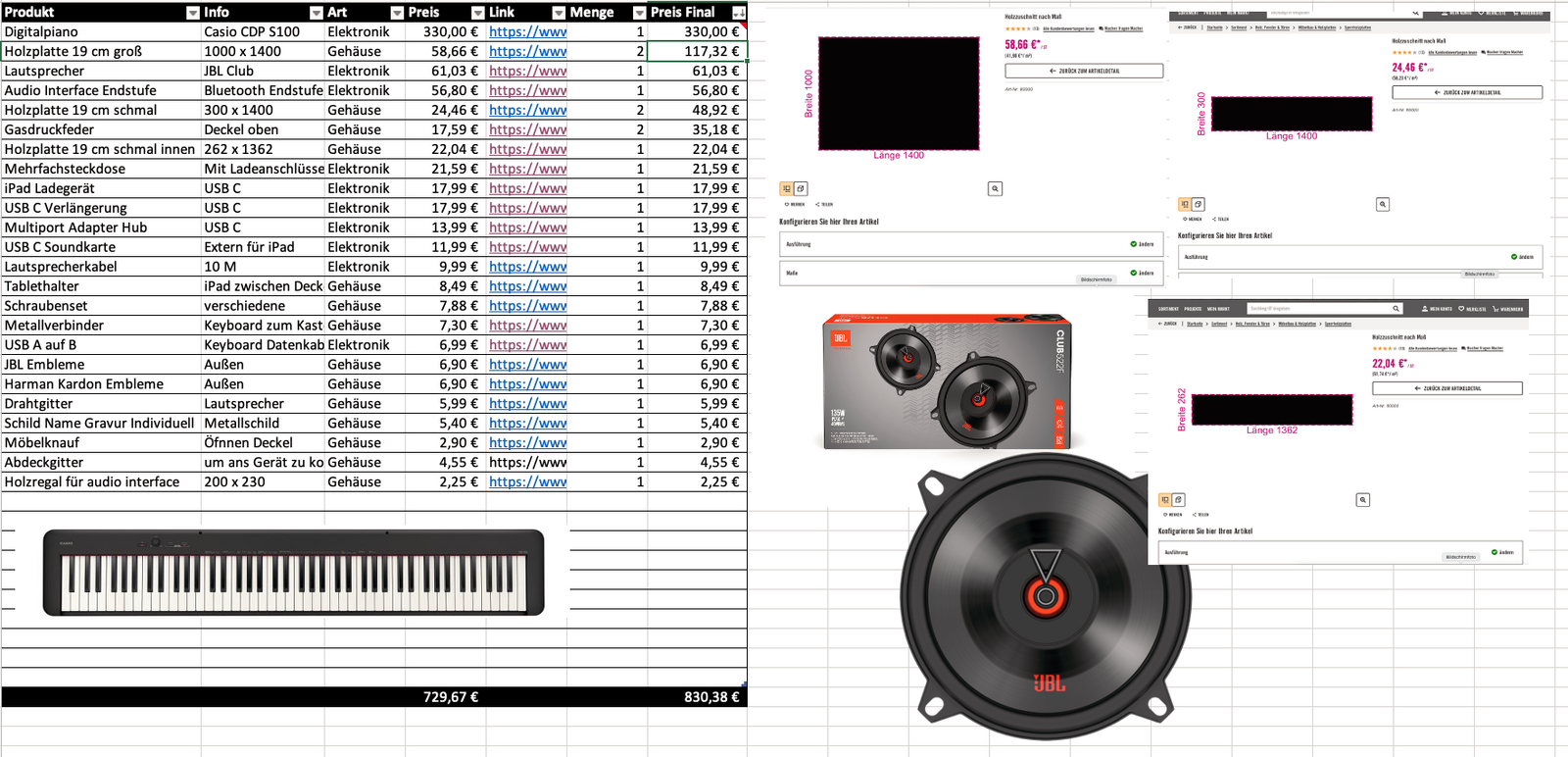The width and height of the screenshot is (1568, 757).
Task: Click Sortiment menu in 22,04 € screenshot
Action: click(1168, 309)
